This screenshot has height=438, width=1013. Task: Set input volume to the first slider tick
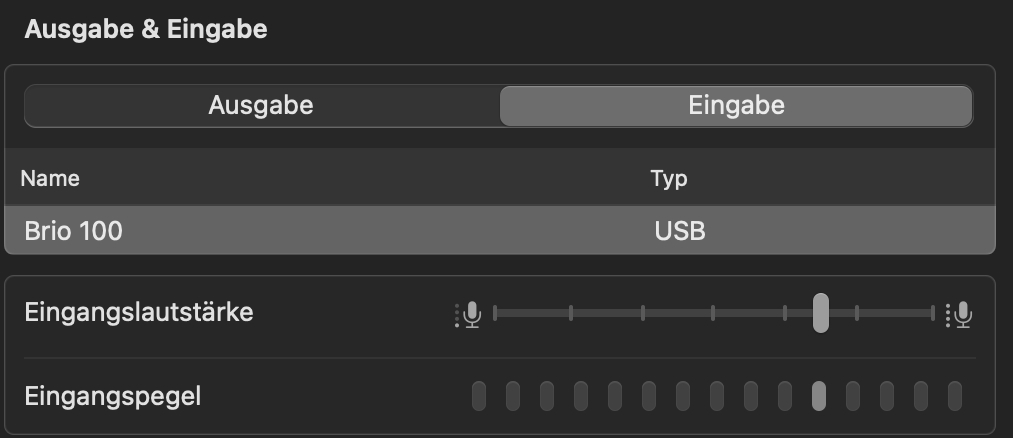[496, 313]
